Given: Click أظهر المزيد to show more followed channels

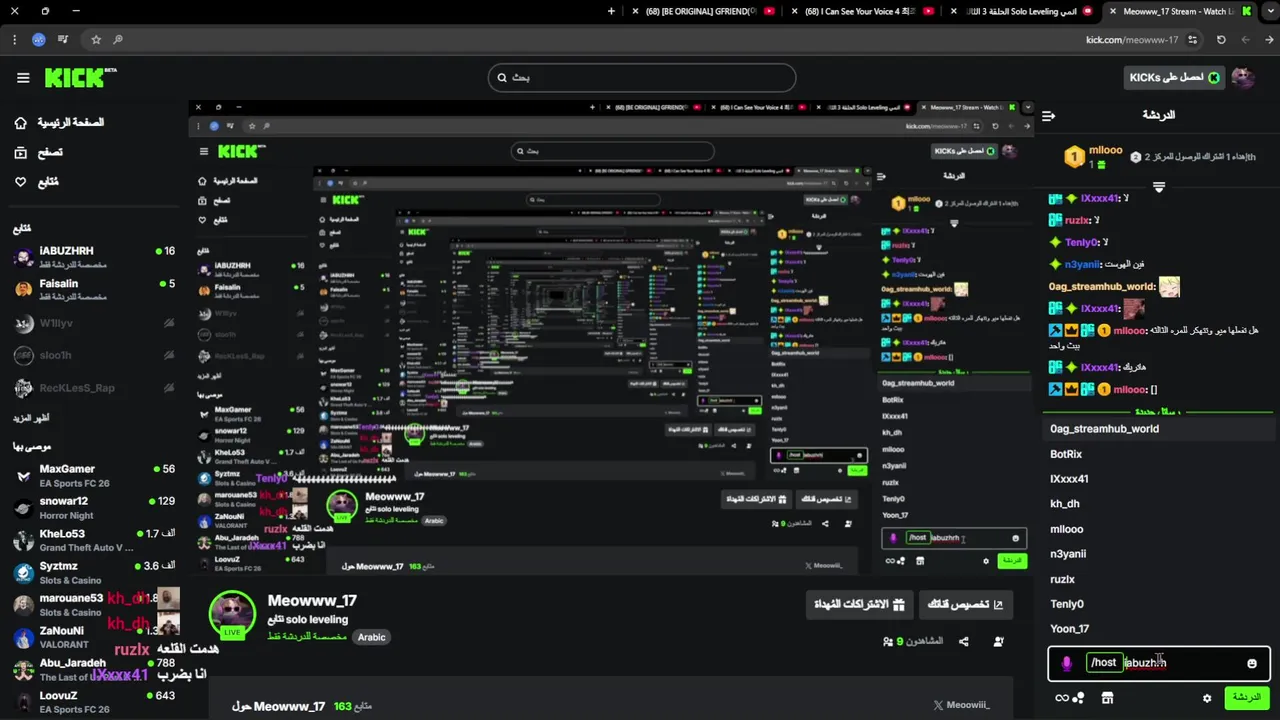Looking at the screenshot, I should pos(31,417).
